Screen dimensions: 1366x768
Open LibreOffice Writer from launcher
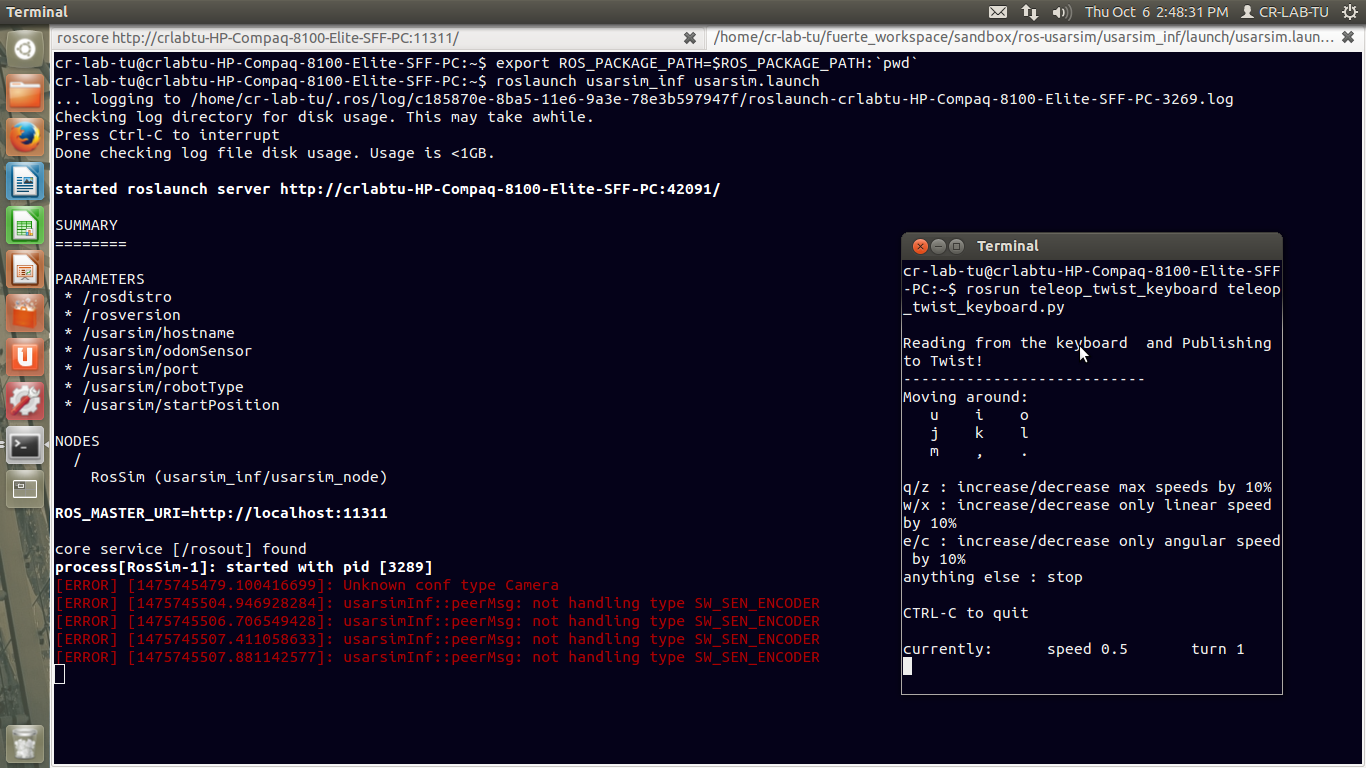click(x=25, y=182)
